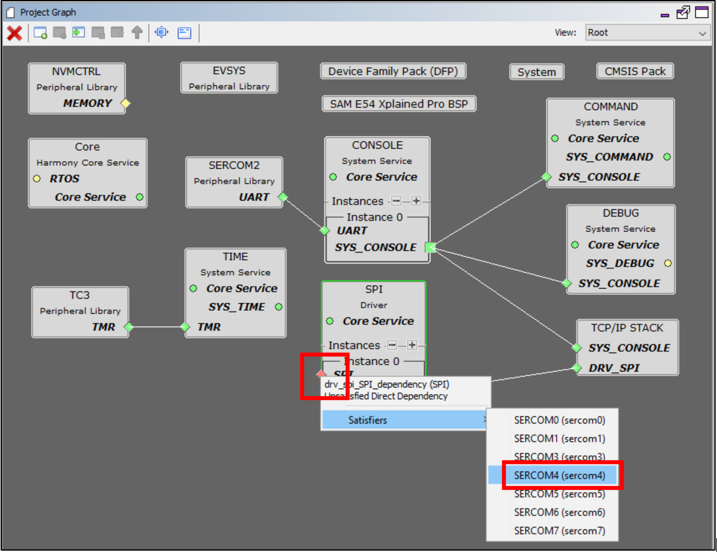Open the Satisfiers submenu entry

pos(405,420)
